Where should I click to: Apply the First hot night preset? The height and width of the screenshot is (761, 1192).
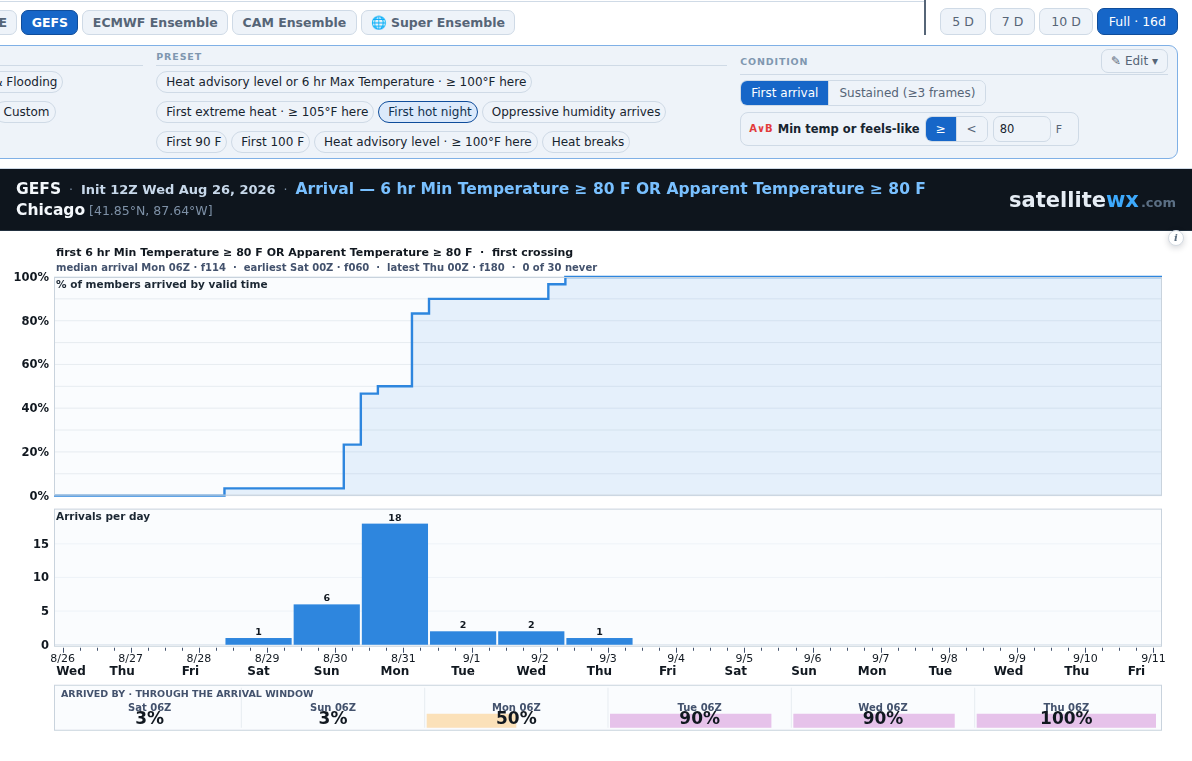click(428, 112)
